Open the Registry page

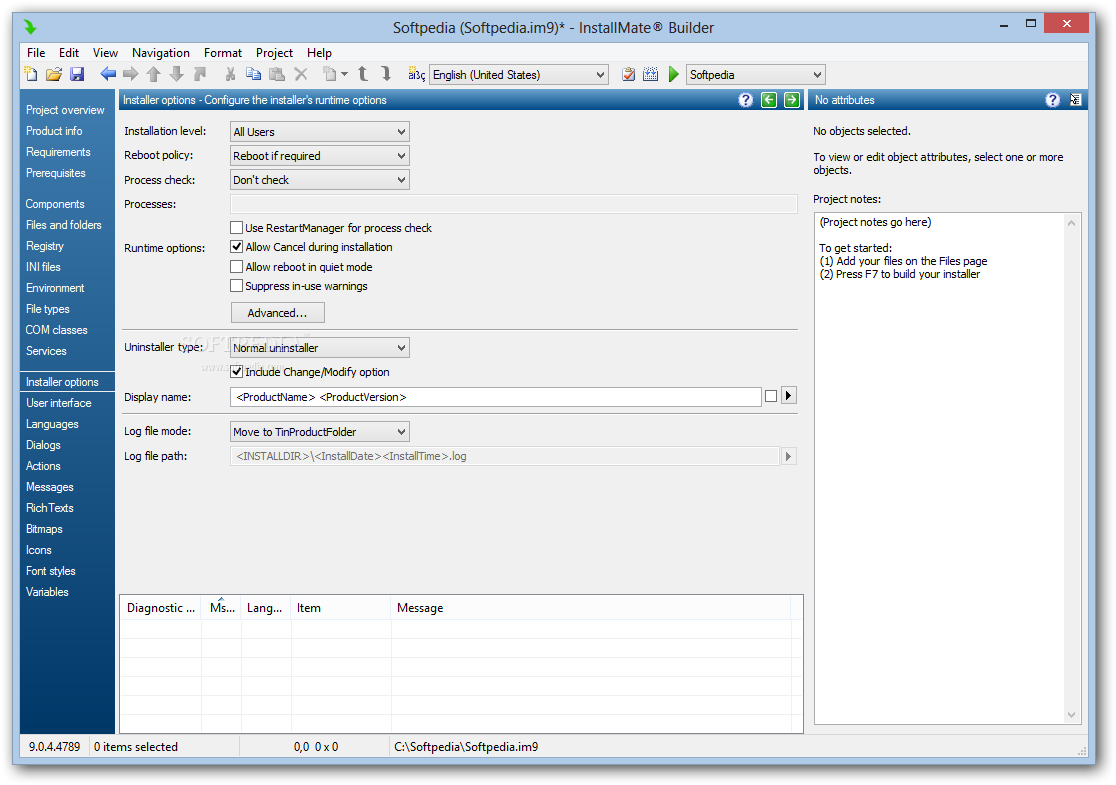coord(45,246)
